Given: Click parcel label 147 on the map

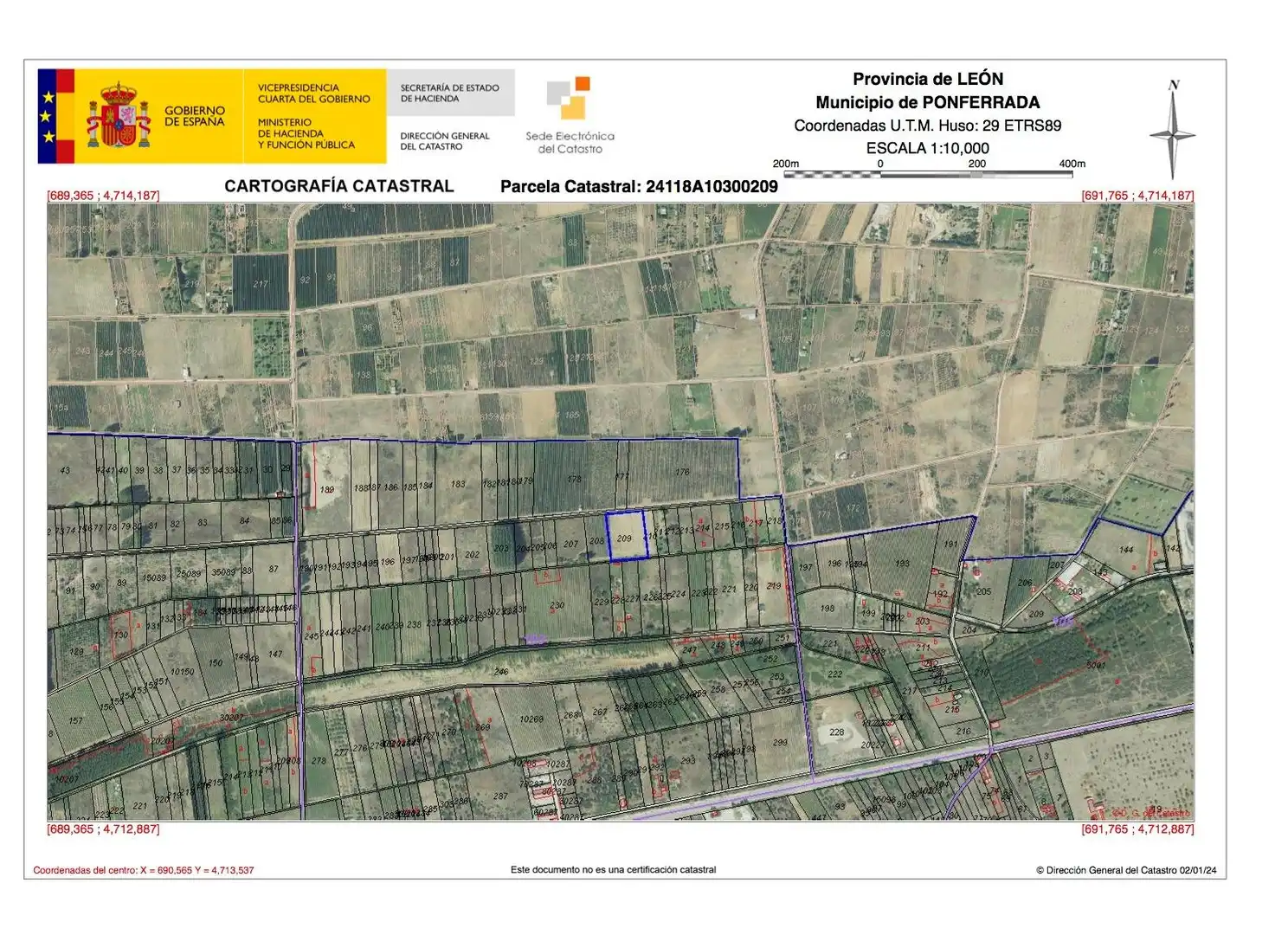Looking at the screenshot, I should [x=275, y=654].
